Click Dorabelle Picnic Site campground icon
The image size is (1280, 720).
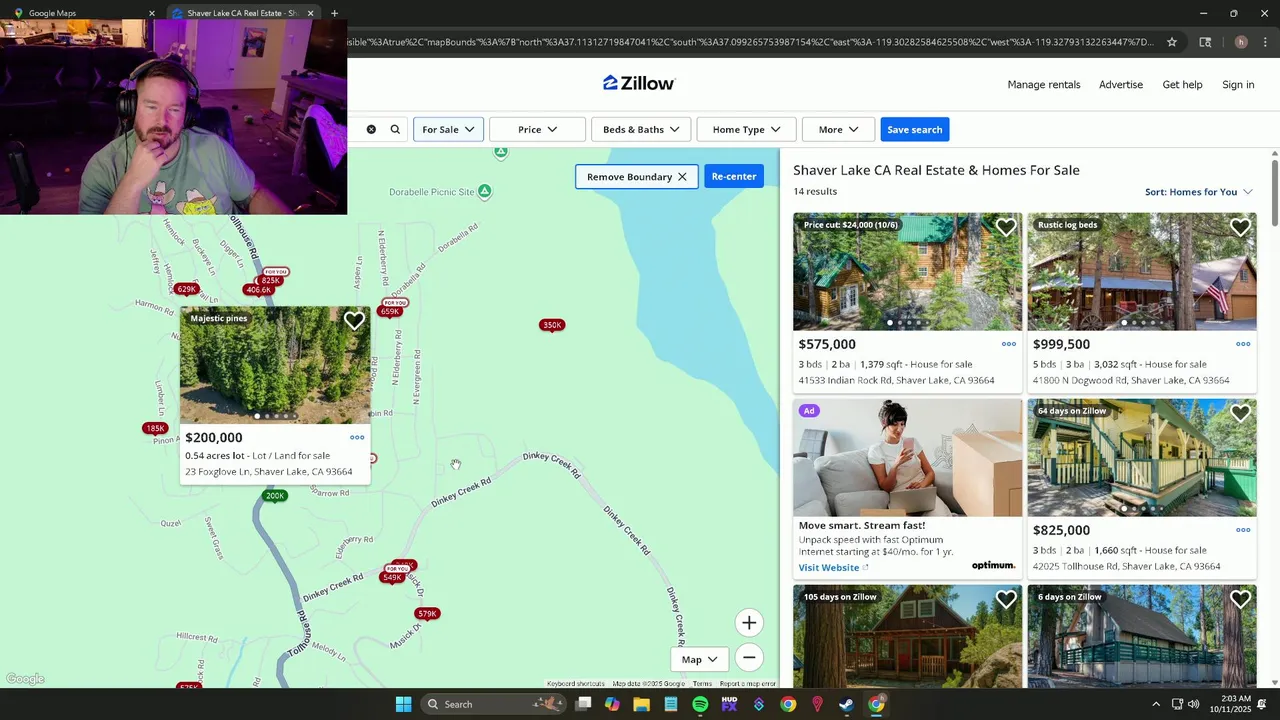tap(484, 191)
